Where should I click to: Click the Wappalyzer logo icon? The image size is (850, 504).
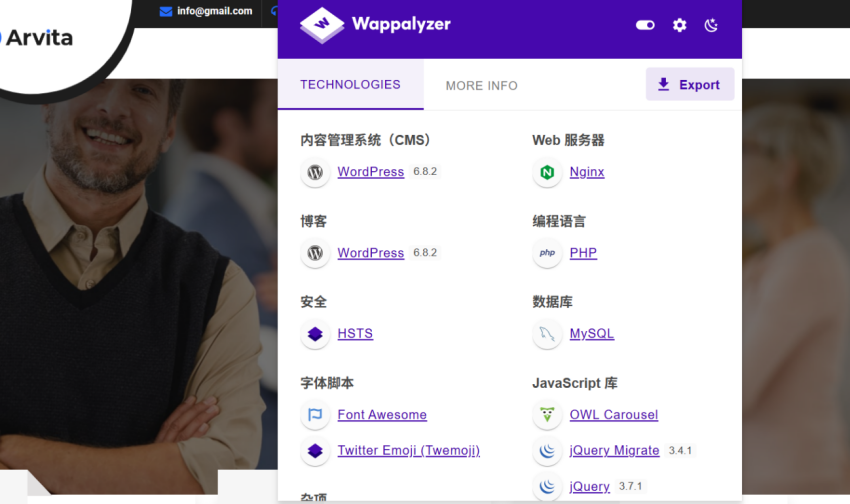[x=321, y=24]
